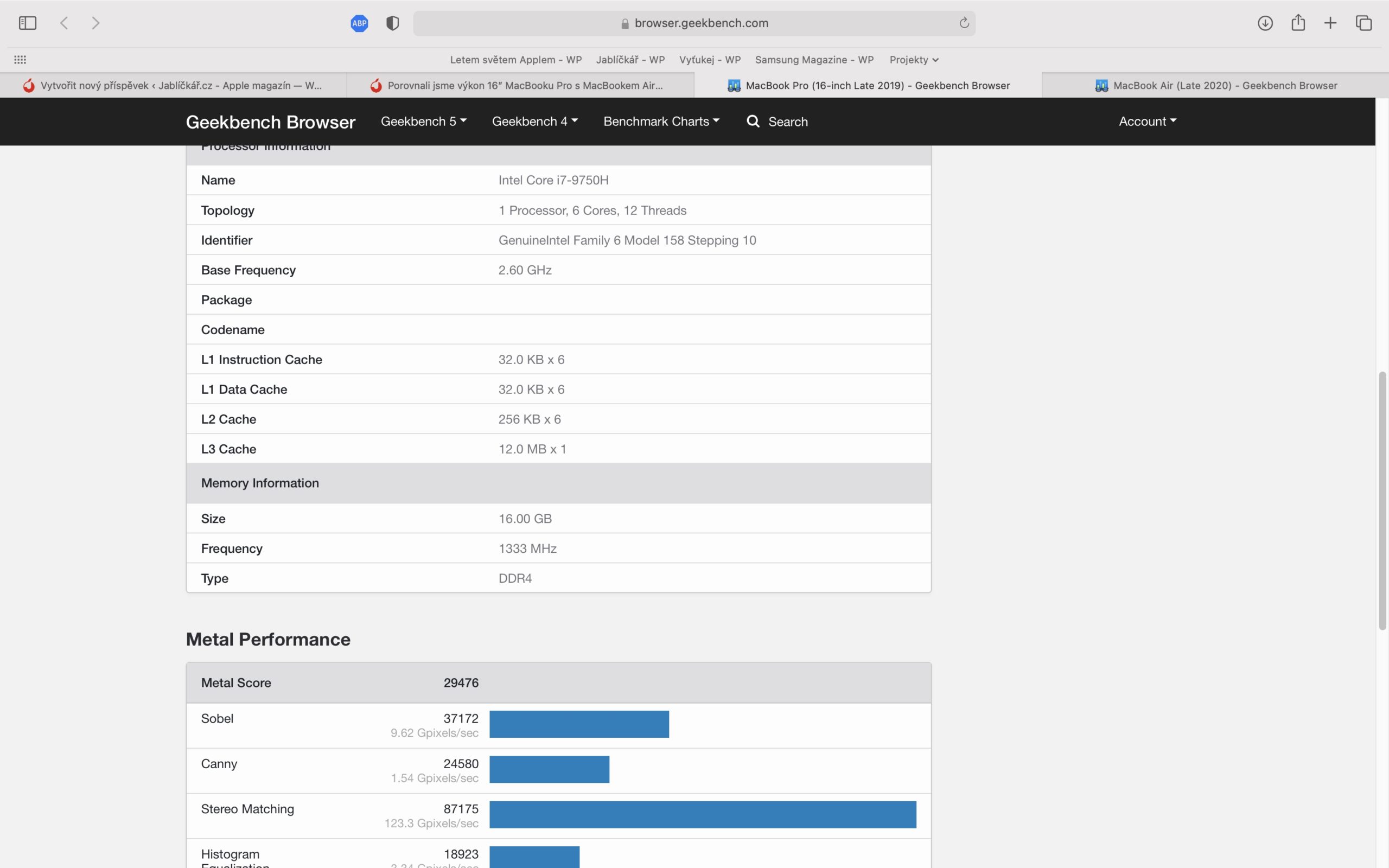Select the L2 cache value '256 KB x 6'
Image resolution: width=1389 pixels, height=868 pixels.
coord(529,419)
